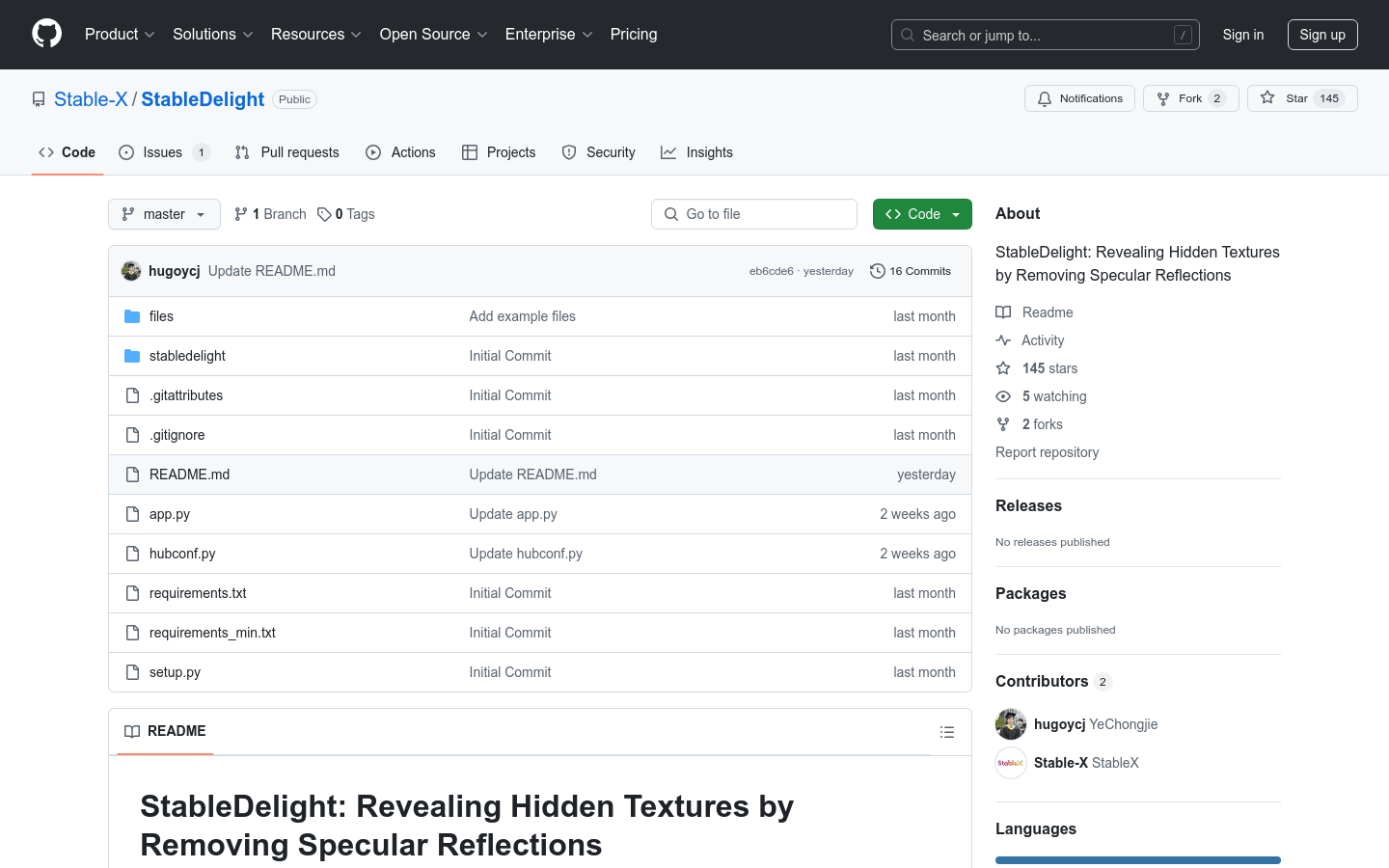Click the commits history clock icon
Screen dimensions: 1389x868
tap(877, 271)
